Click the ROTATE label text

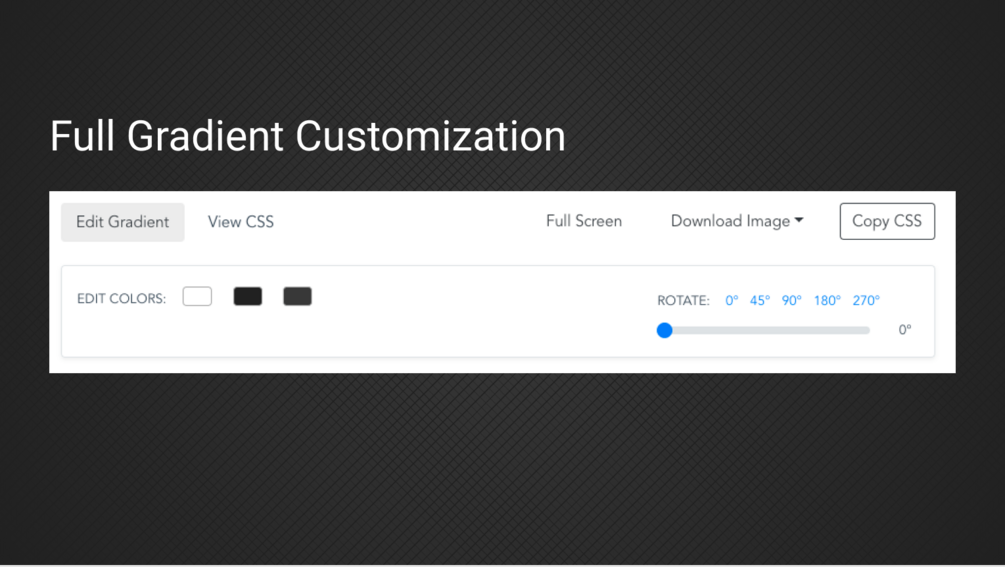683,300
